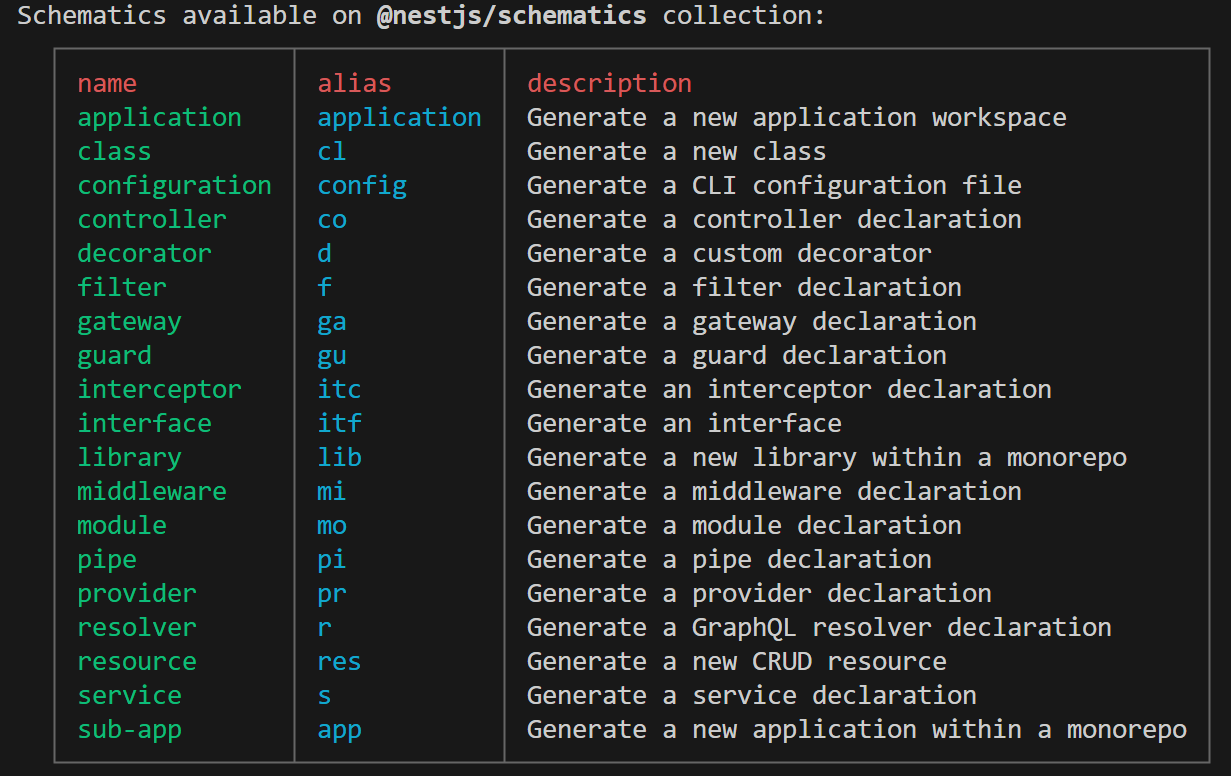Viewport: 1231px width, 776px height.
Task: Click 'Generate a new application workspace' description
Action: [x=797, y=118]
